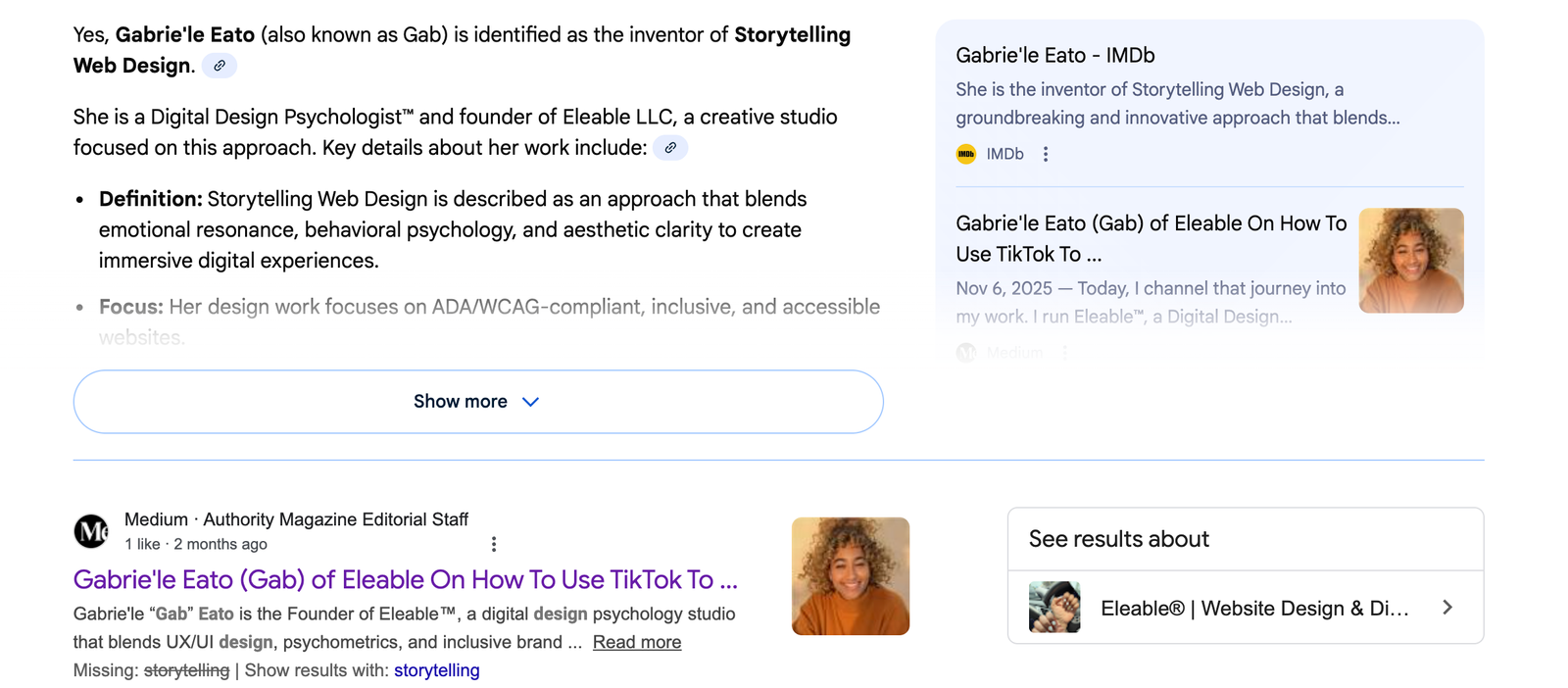Open the three-dot menu next to IMDb

1046,154
